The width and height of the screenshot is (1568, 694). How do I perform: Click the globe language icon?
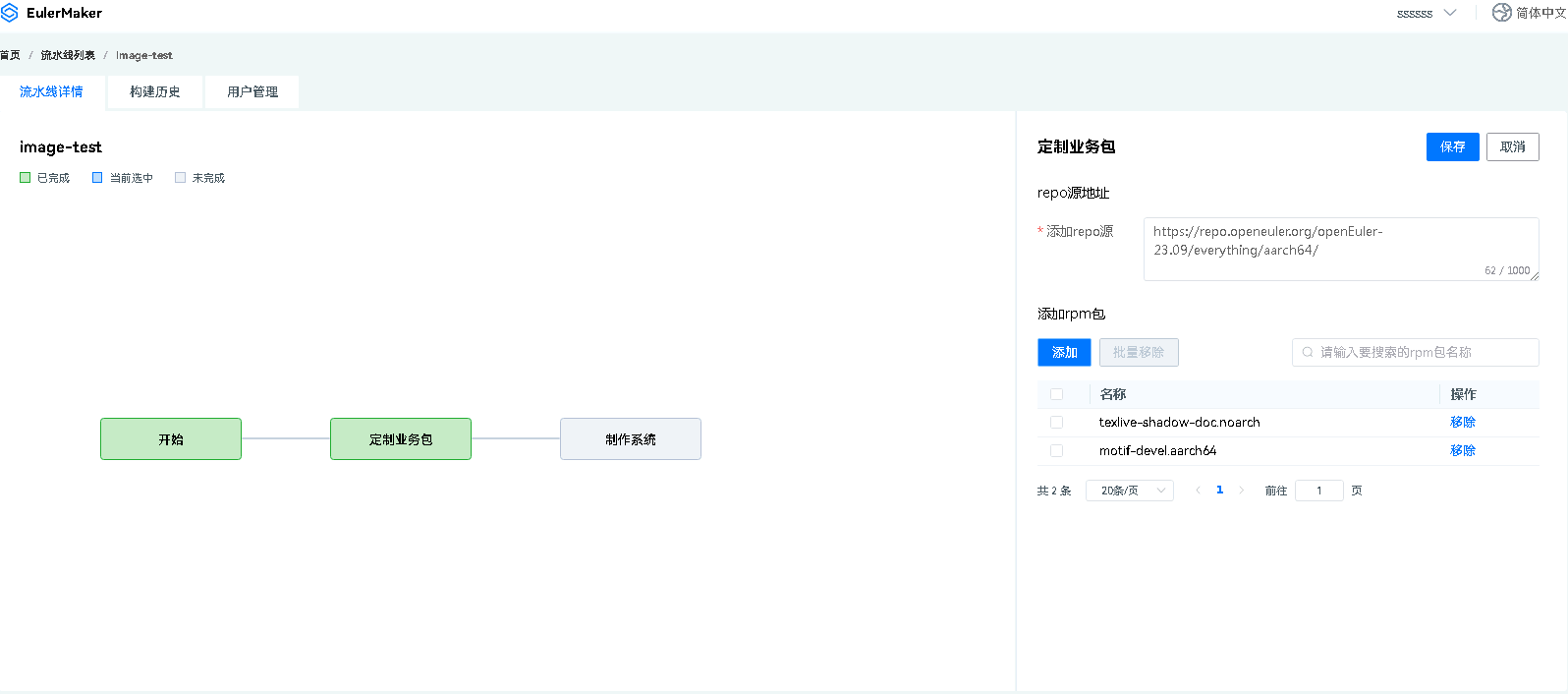click(1501, 13)
